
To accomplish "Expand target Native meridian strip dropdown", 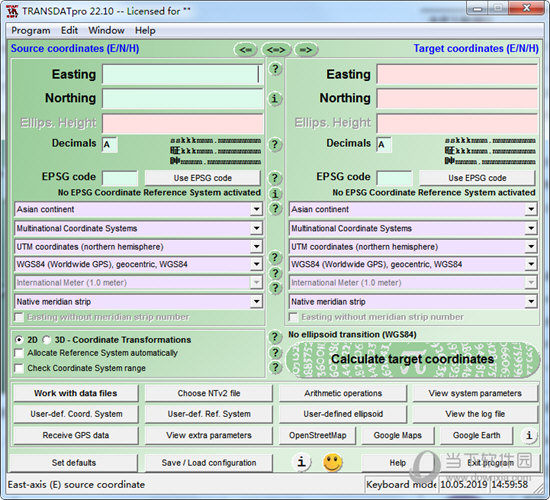I will point(531,301).
